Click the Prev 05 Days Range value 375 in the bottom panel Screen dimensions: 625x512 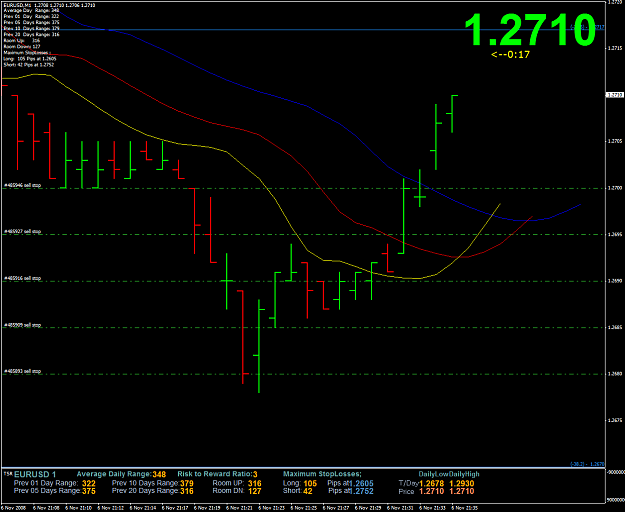click(88, 491)
